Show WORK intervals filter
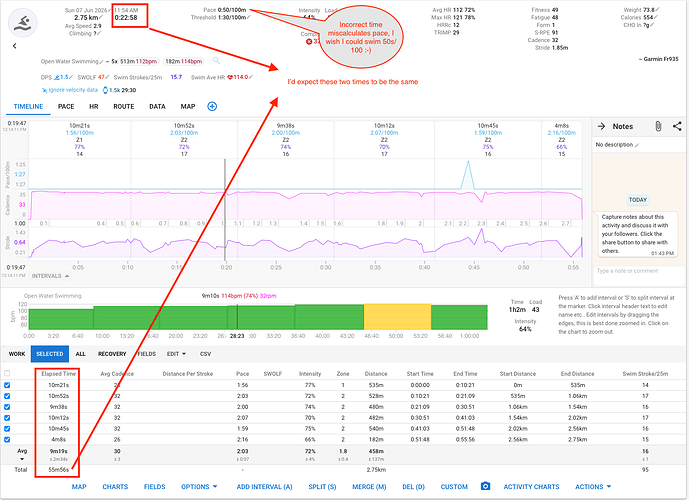 coord(17,354)
